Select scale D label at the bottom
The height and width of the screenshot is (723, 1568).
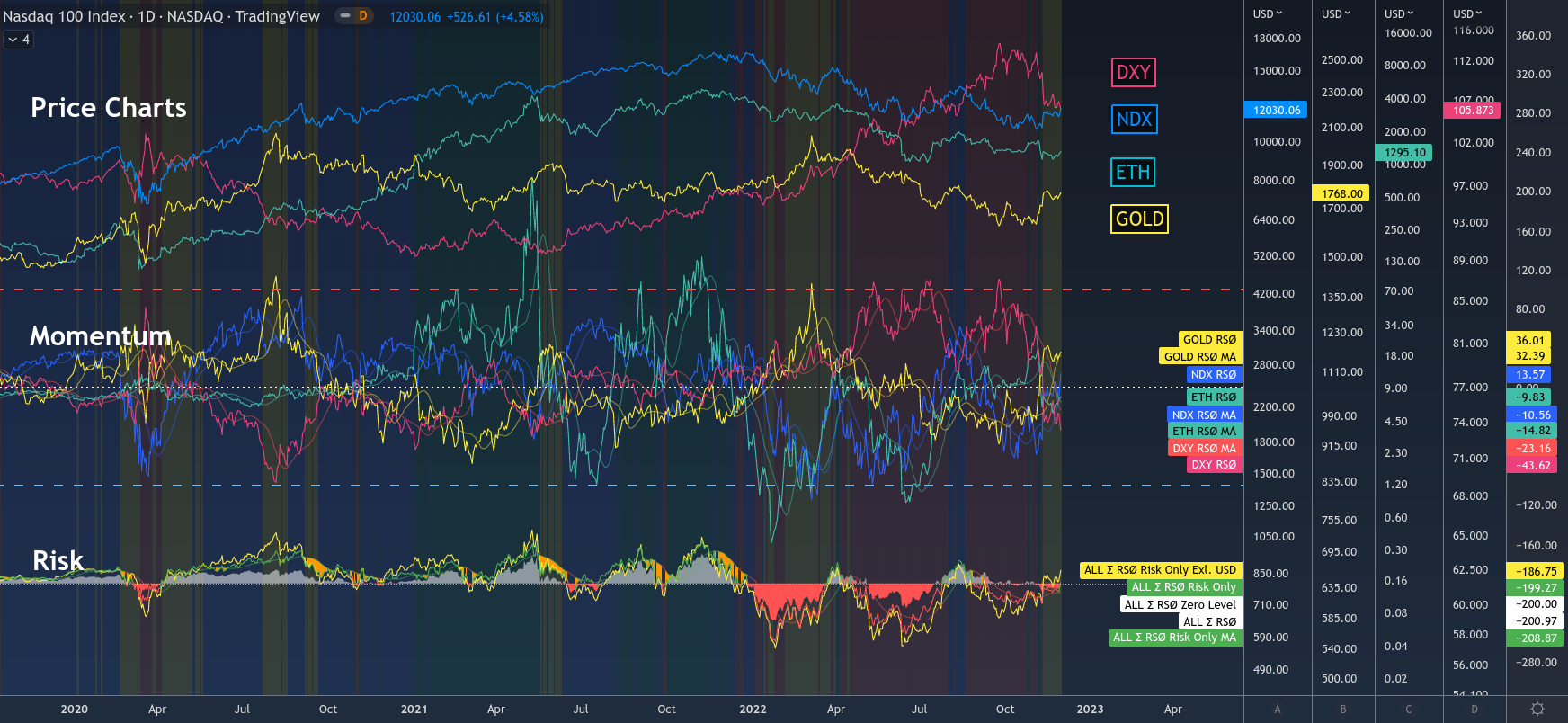pos(1474,710)
